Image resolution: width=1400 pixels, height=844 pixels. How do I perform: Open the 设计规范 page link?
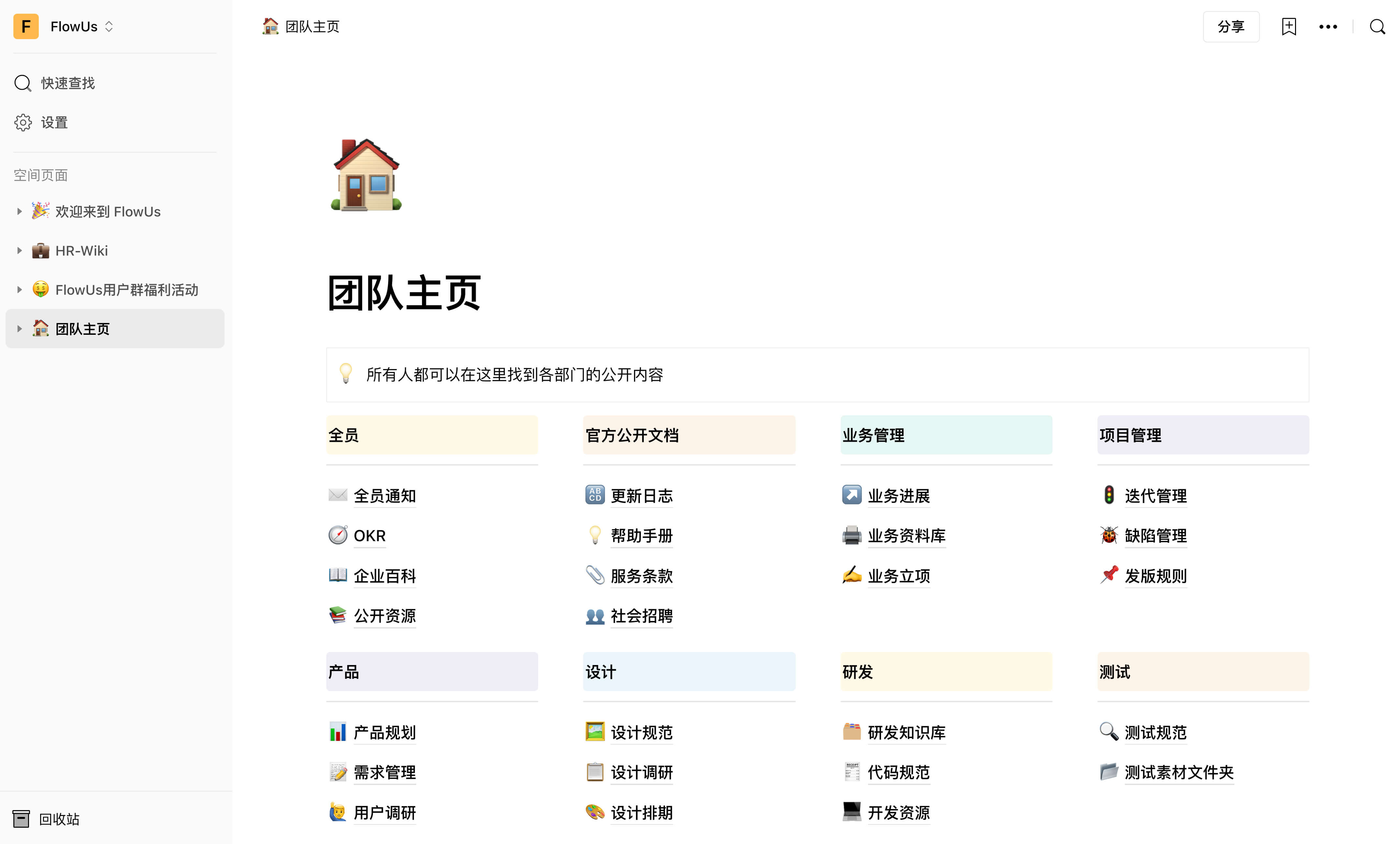pyautogui.click(x=641, y=733)
